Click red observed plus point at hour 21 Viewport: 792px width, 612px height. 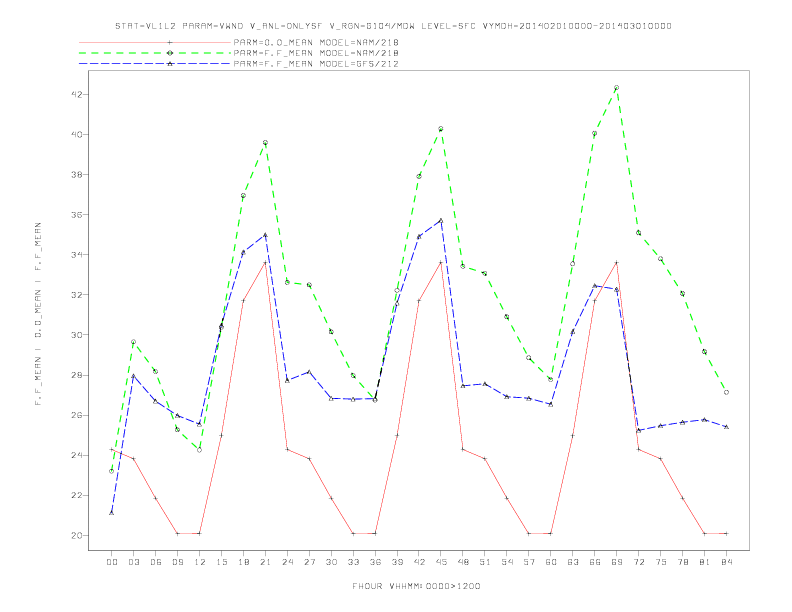click(265, 263)
